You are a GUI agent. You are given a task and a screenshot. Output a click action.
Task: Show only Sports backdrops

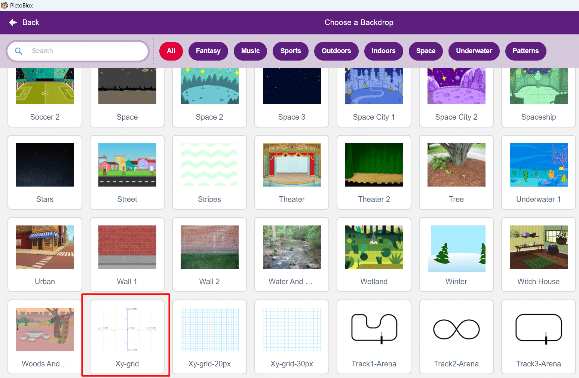tap(290, 51)
